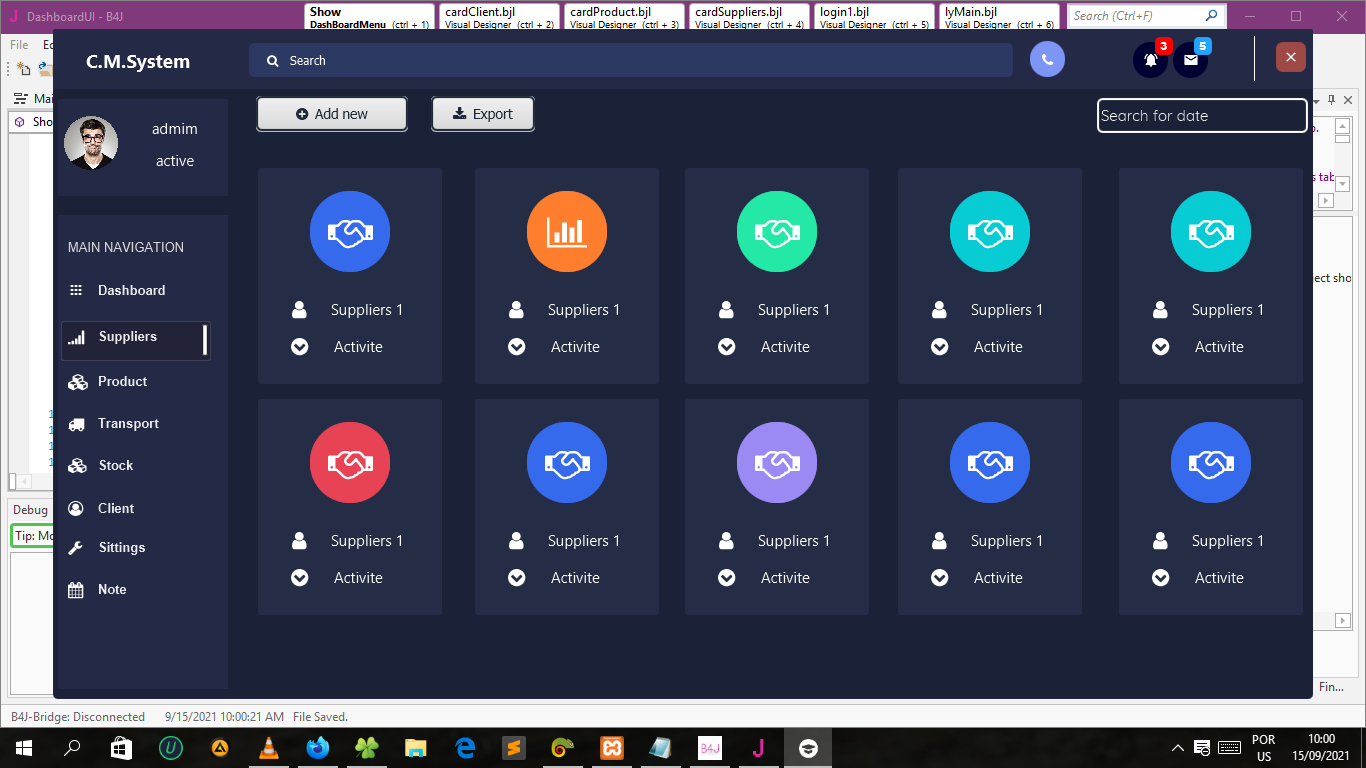Click the person icon in the red handshake card
Viewport: 1366px width, 768px height.
tap(299, 541)
